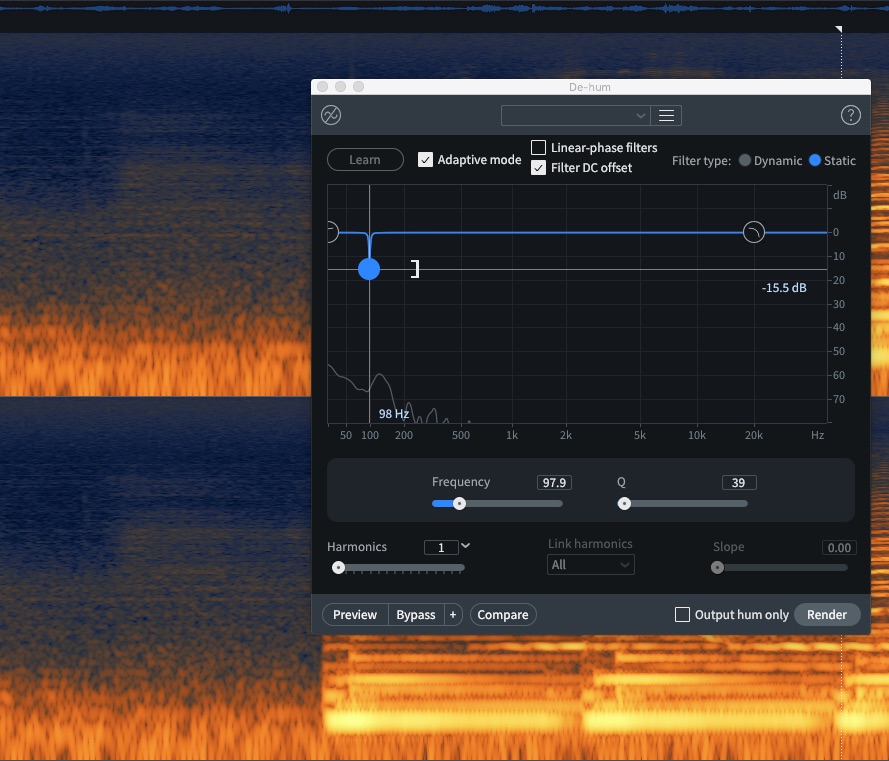Uncheck the Filter DC offset checkbox
Screen dimensions: 889x761
click(538, 168)
